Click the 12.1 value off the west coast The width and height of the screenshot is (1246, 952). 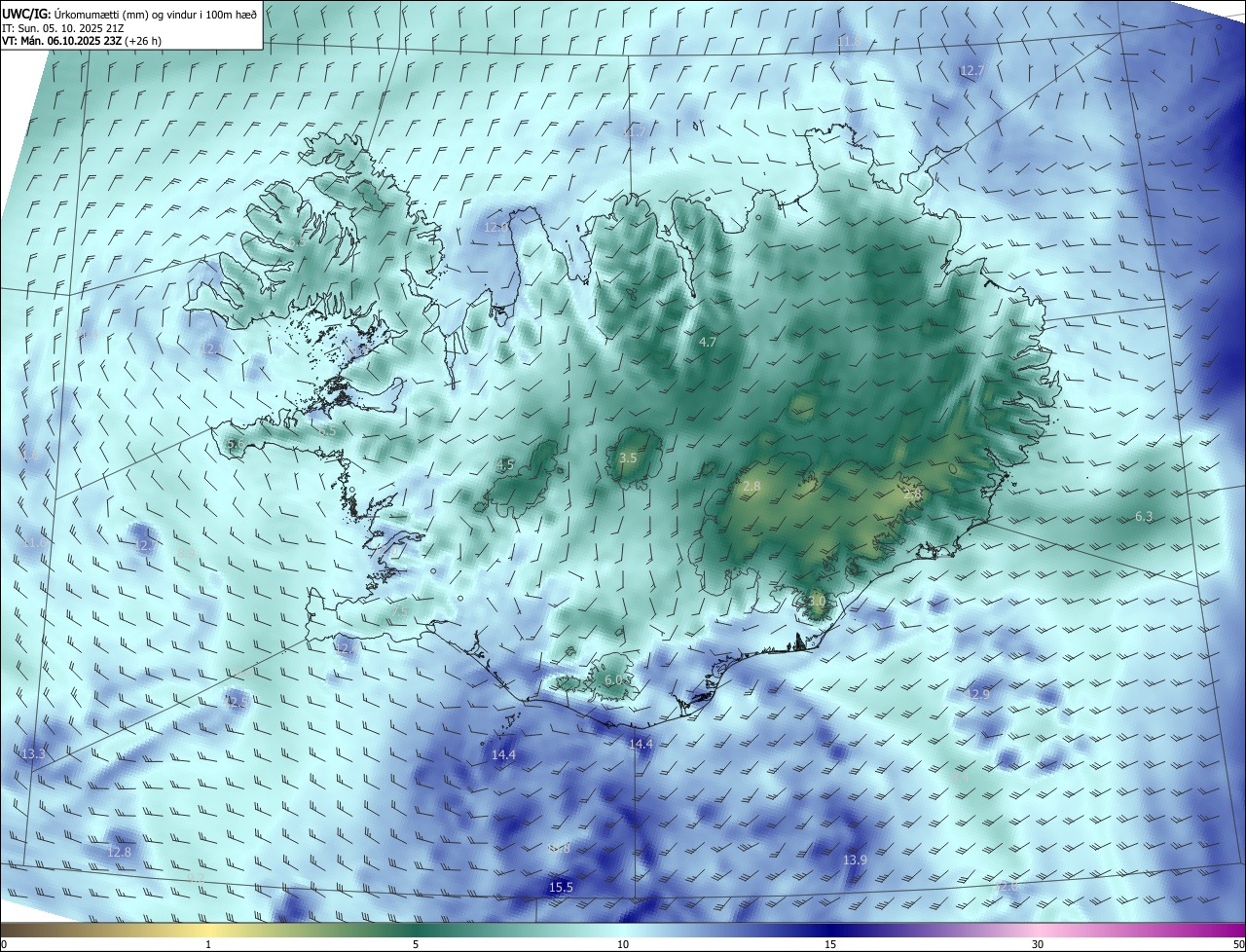210,348
